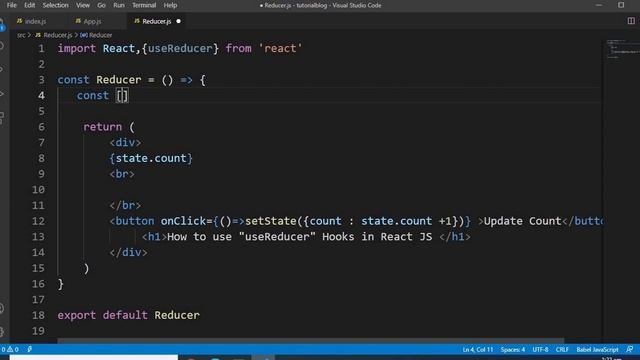
Task: Click the horizontal scrollbar below the editor
Action: coord(310,340)
